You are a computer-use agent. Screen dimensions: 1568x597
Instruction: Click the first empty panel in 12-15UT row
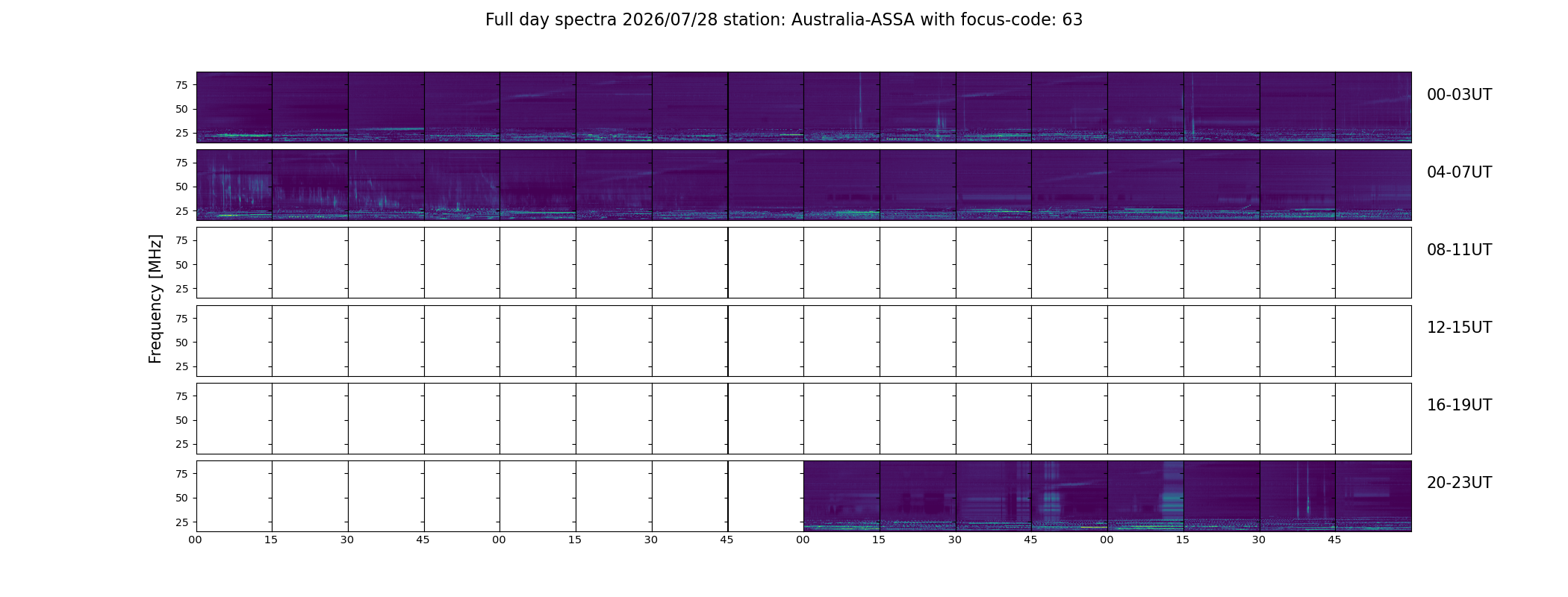point(234,340)
